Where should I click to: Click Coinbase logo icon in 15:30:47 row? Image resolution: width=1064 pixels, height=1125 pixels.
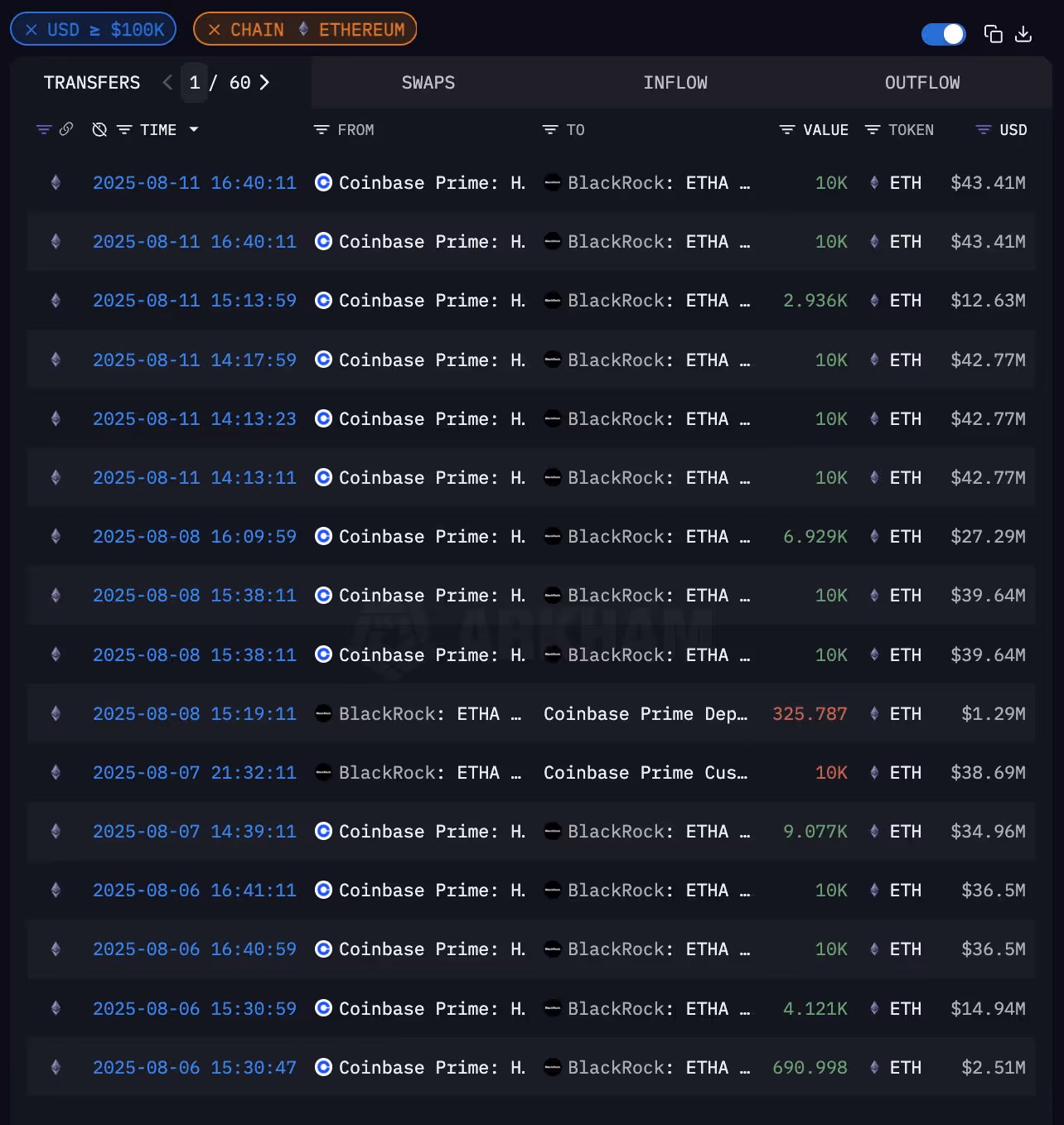coord(324,1067)
